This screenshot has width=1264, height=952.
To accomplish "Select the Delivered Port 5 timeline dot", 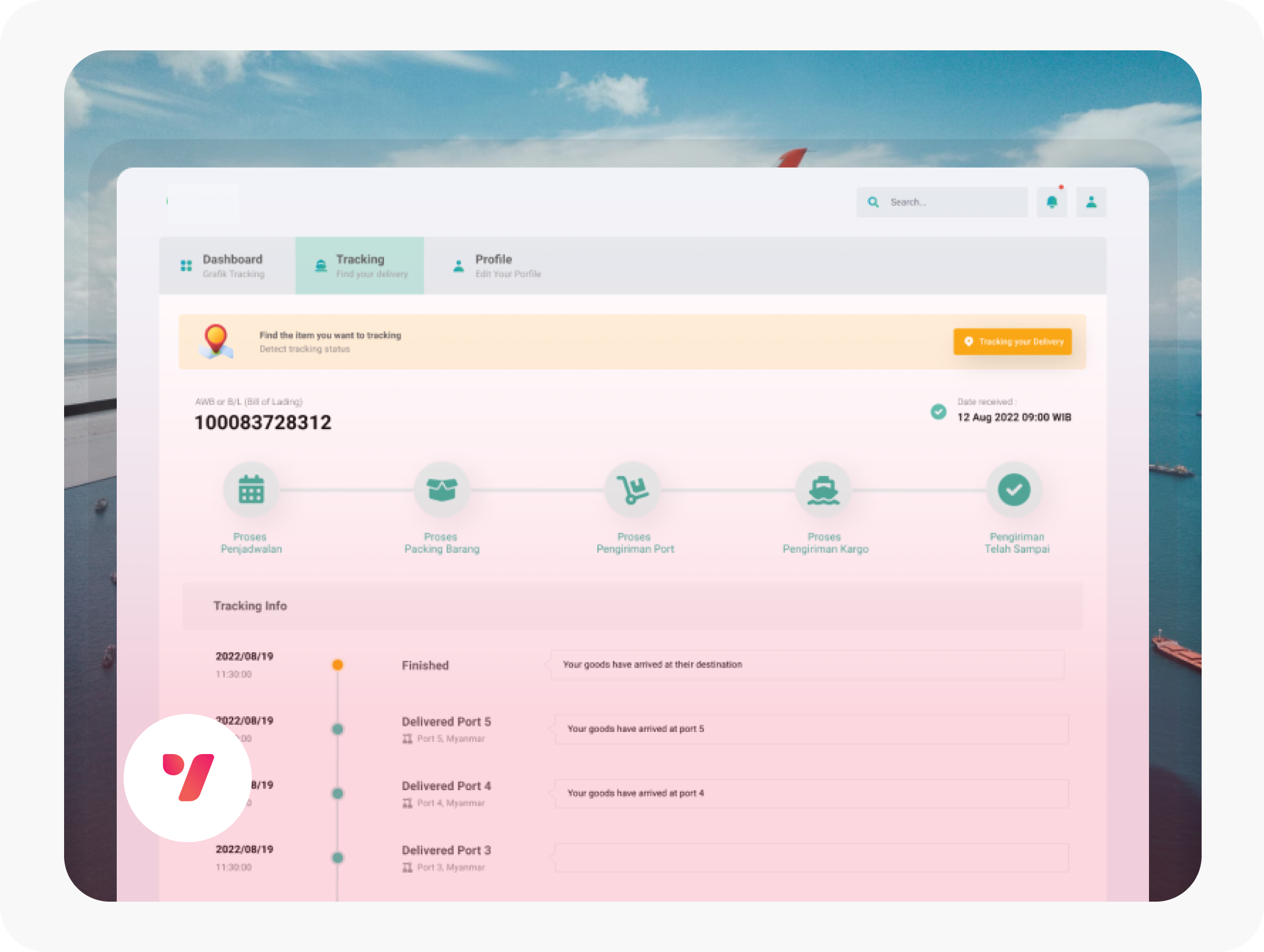I will point(338,729).
